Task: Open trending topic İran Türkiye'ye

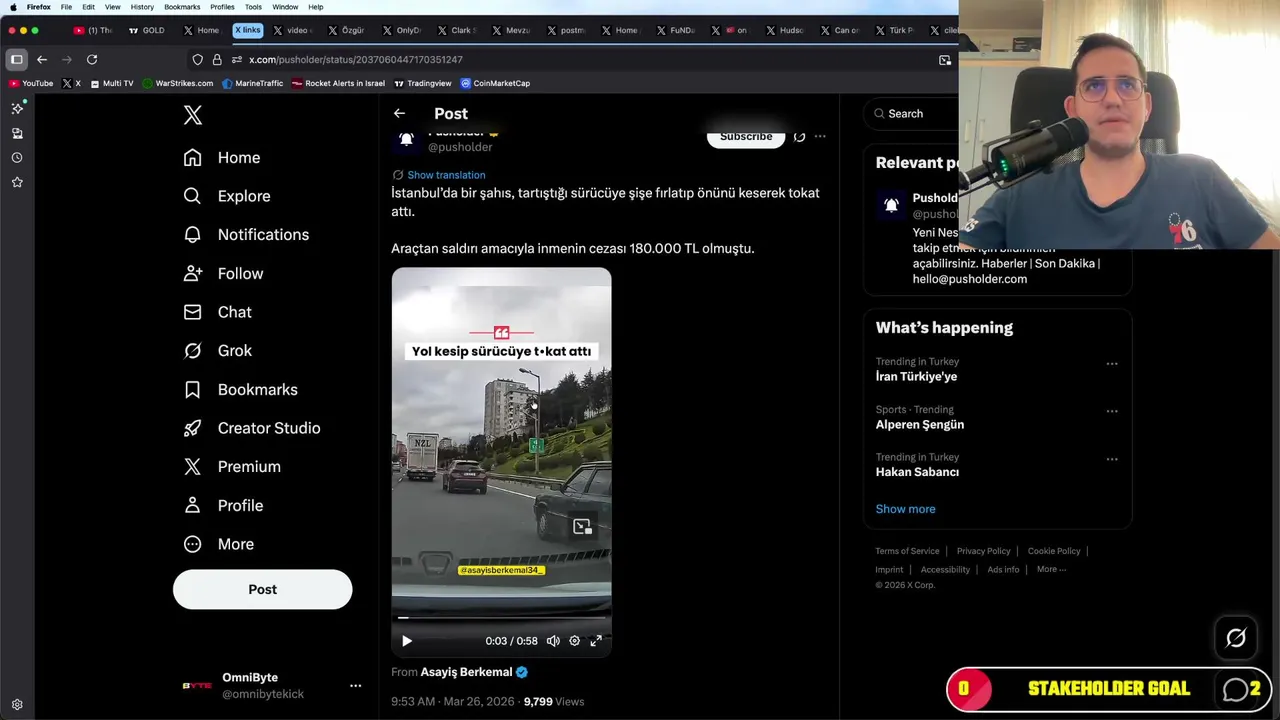Action: point(916,377)
